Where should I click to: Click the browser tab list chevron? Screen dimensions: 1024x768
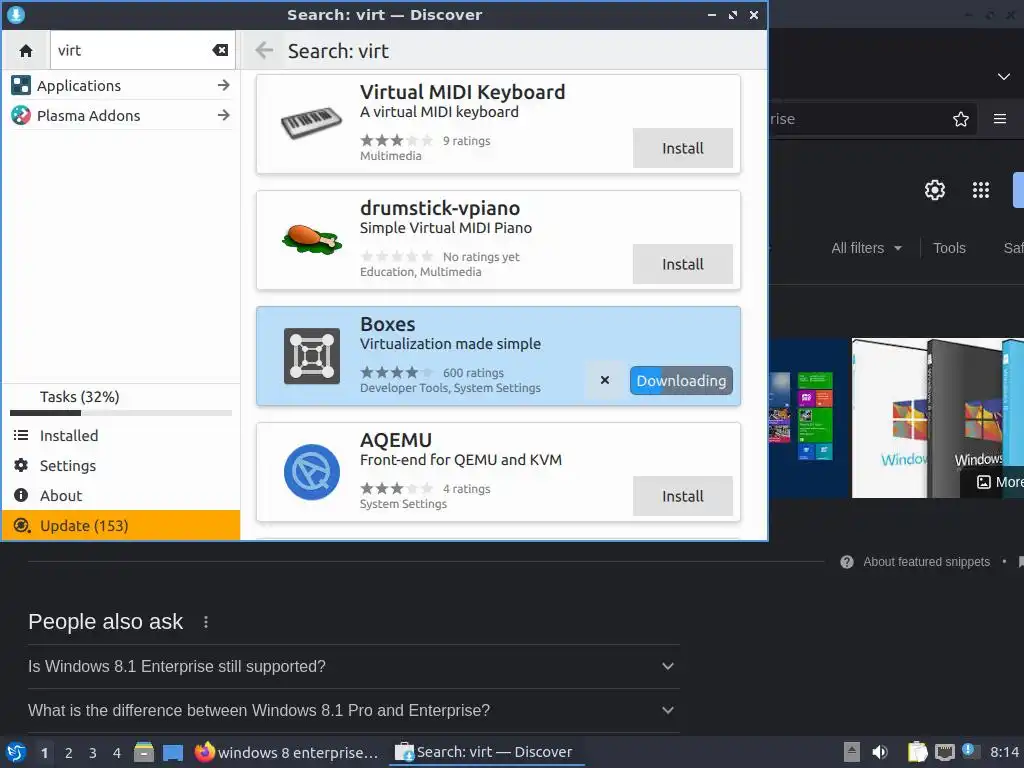1004,76
